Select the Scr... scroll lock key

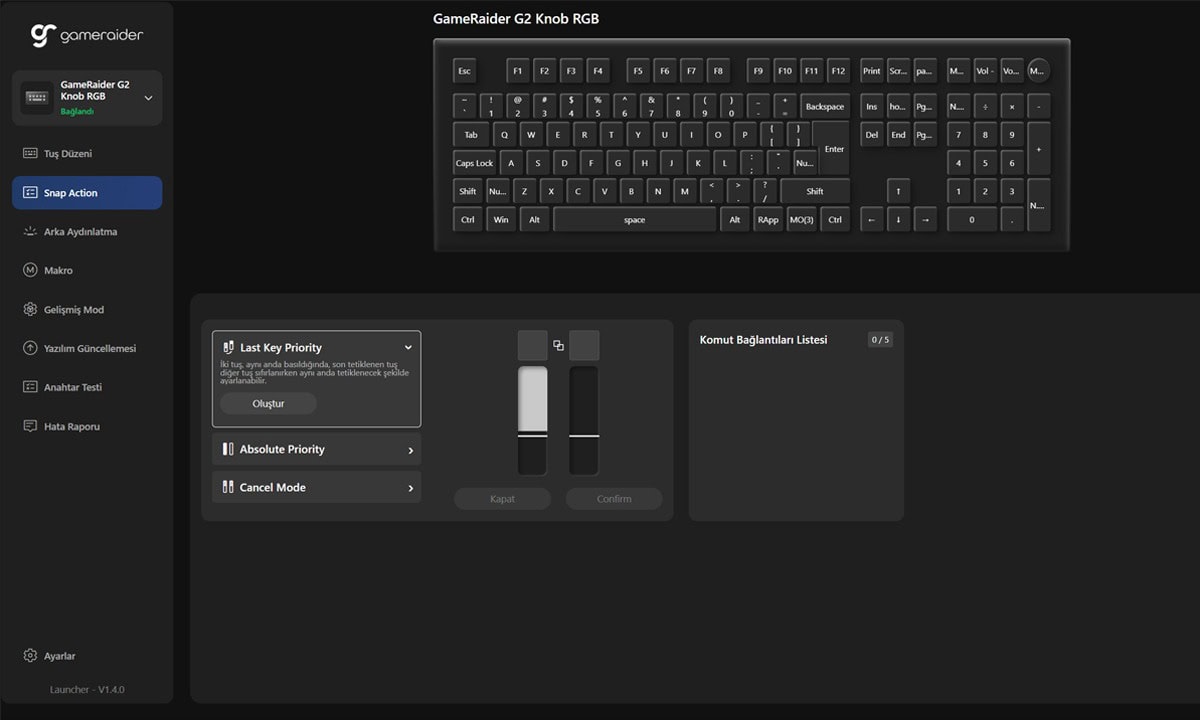tap(898, 71)
